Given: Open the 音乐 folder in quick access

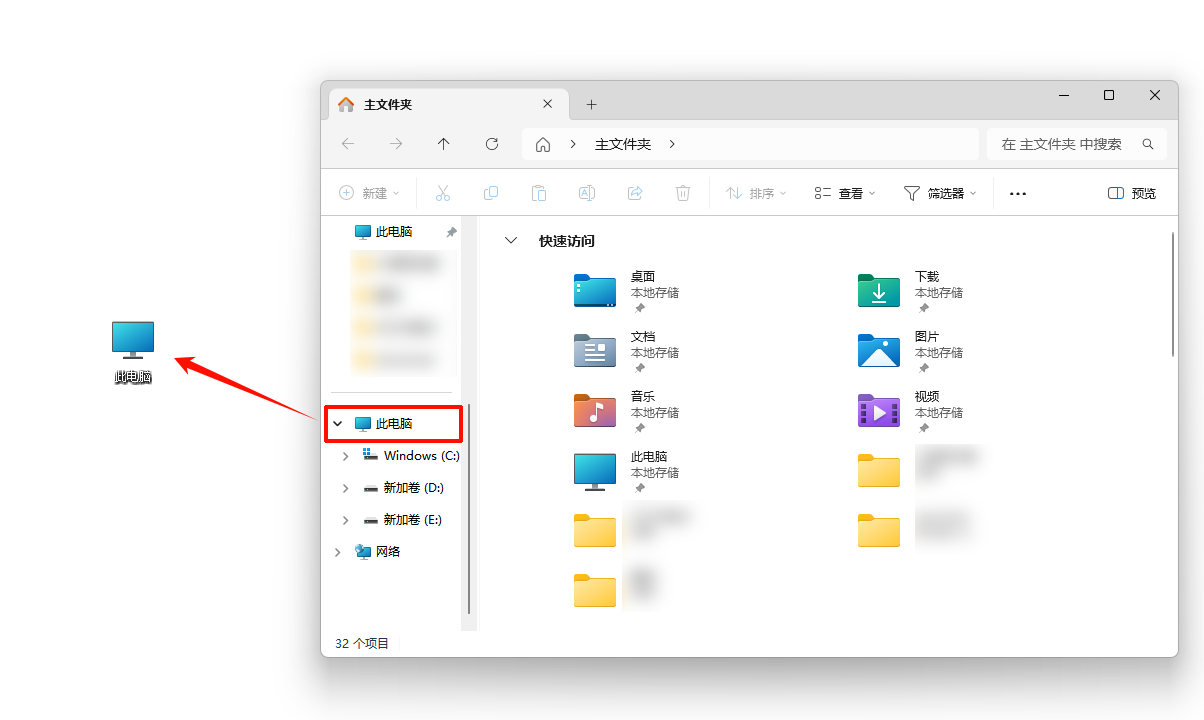Looking at the screenshot, I should [626, 410].
